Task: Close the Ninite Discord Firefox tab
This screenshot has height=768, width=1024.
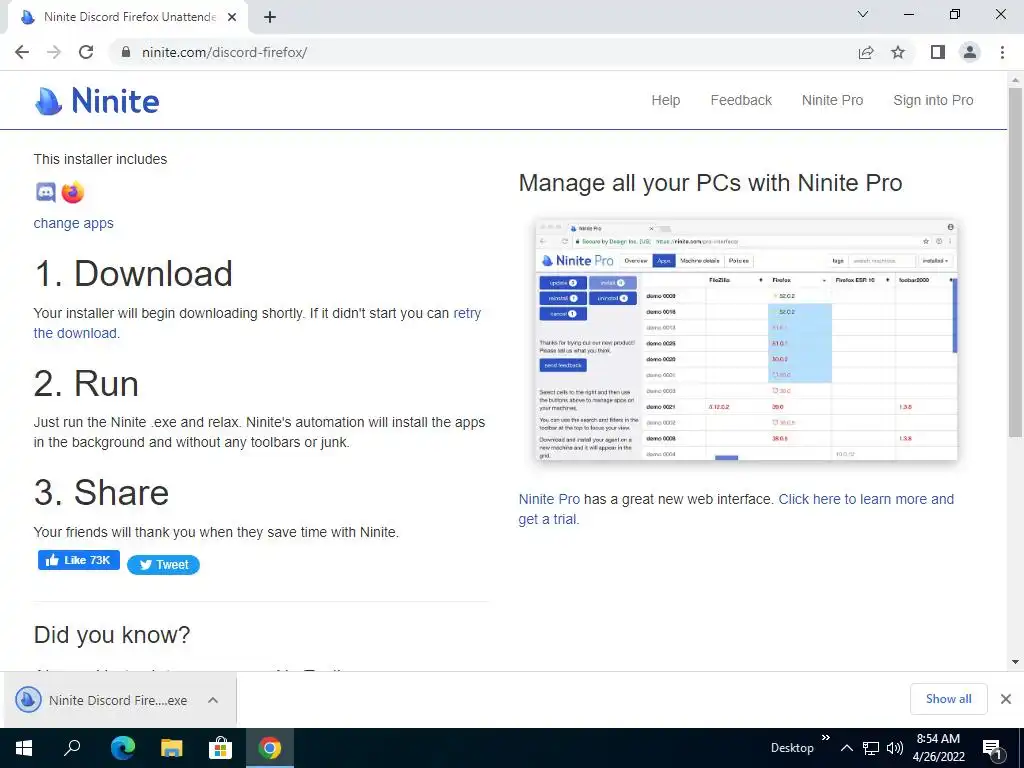Action: click(232, 17)
